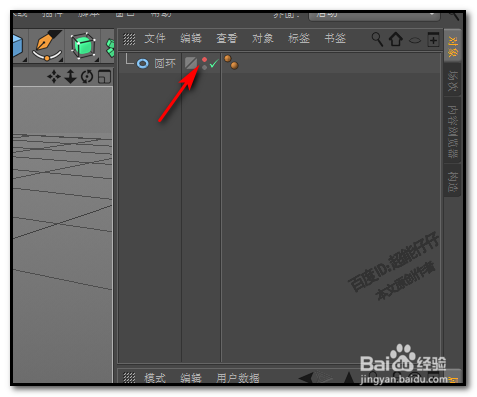Toggle renderer visibility gray dot for 圆环
The width and height of the screenshot is (477, 397).
coord(204,67)
